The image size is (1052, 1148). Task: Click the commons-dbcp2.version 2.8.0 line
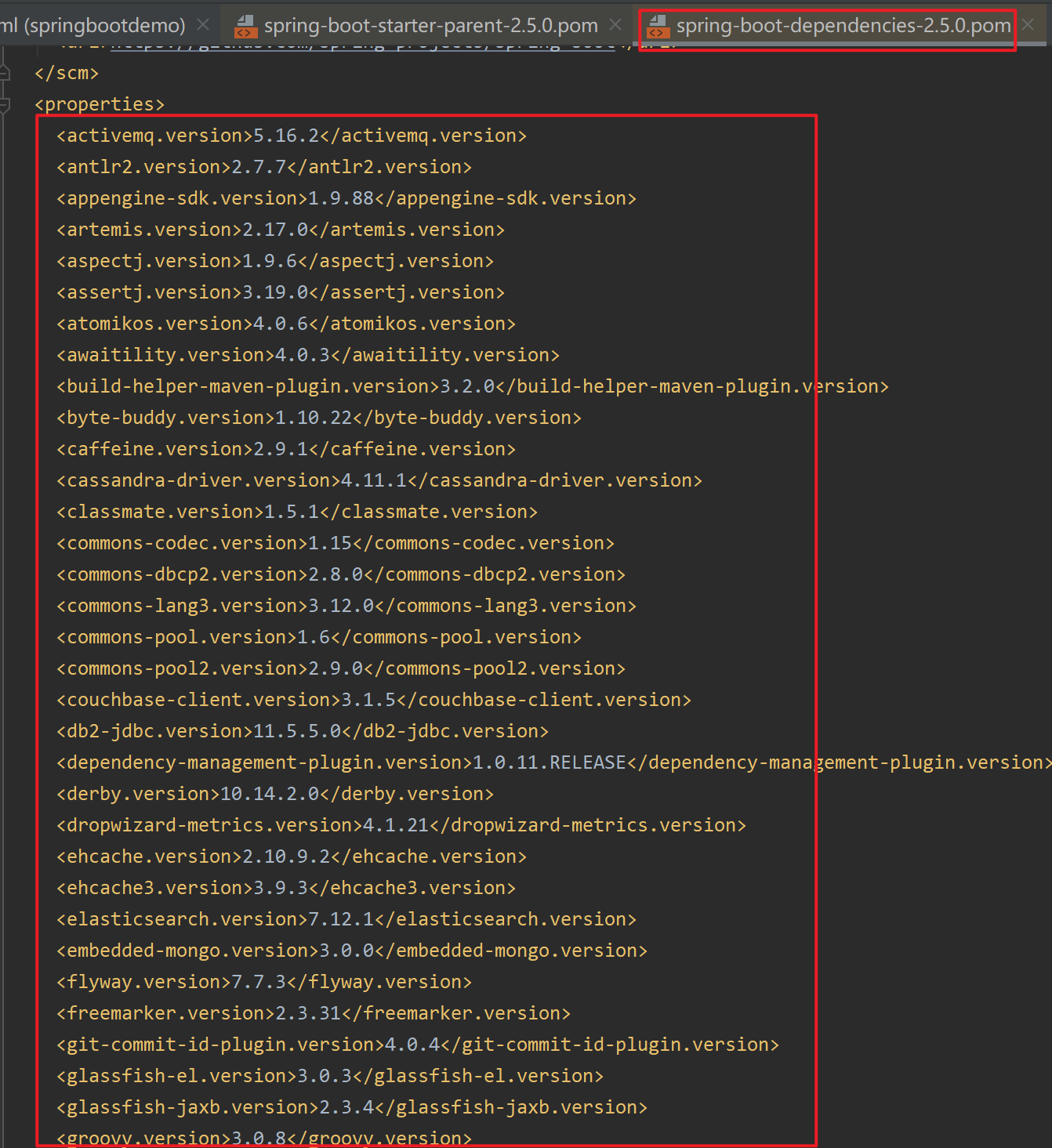(341, 574)
